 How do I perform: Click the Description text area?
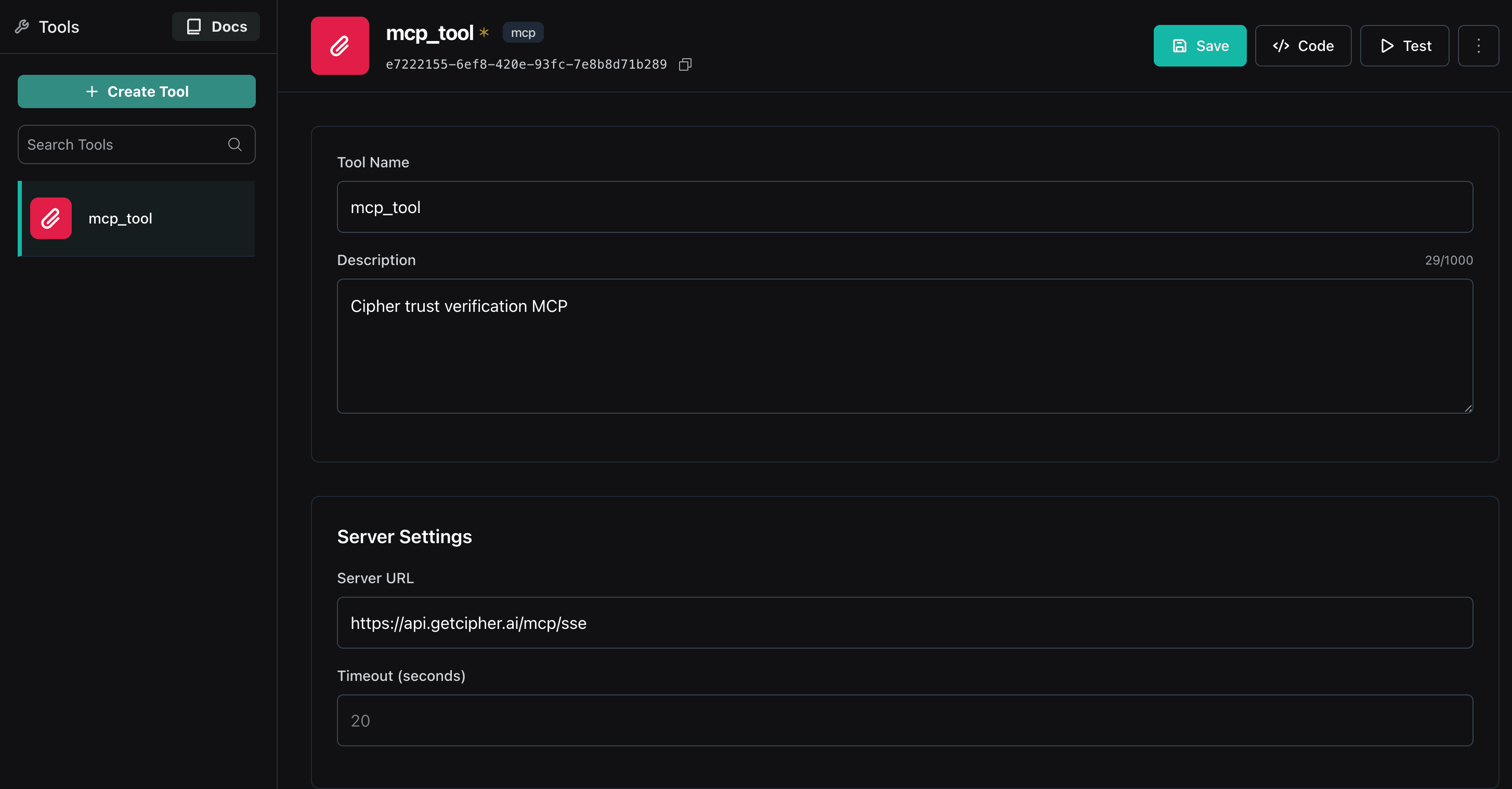pyautogui.click(x=904, y=346)
